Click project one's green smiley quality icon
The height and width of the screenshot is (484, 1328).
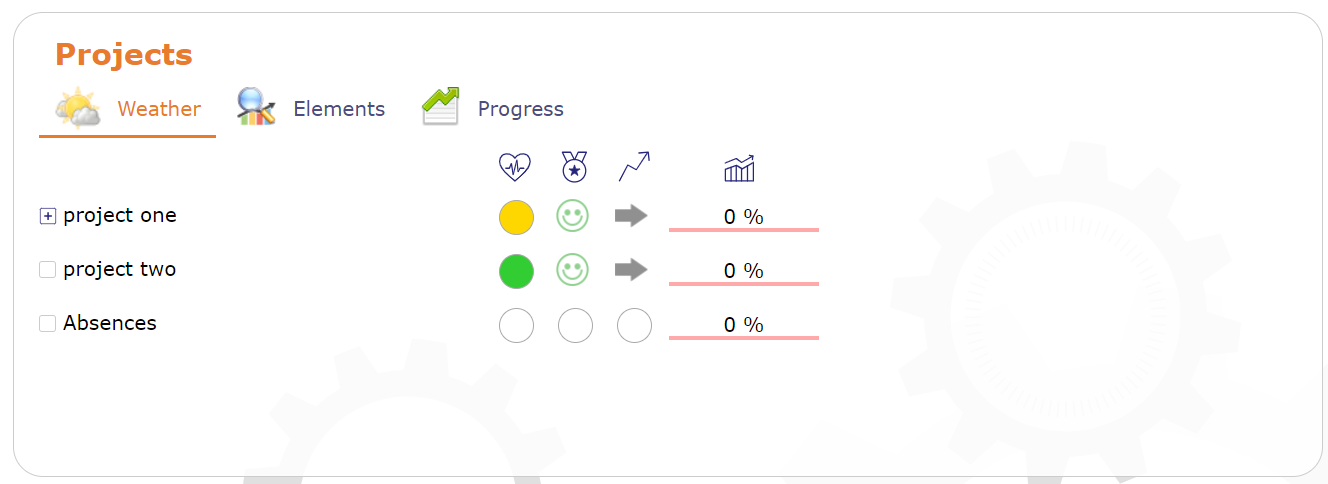coord(573,216)
